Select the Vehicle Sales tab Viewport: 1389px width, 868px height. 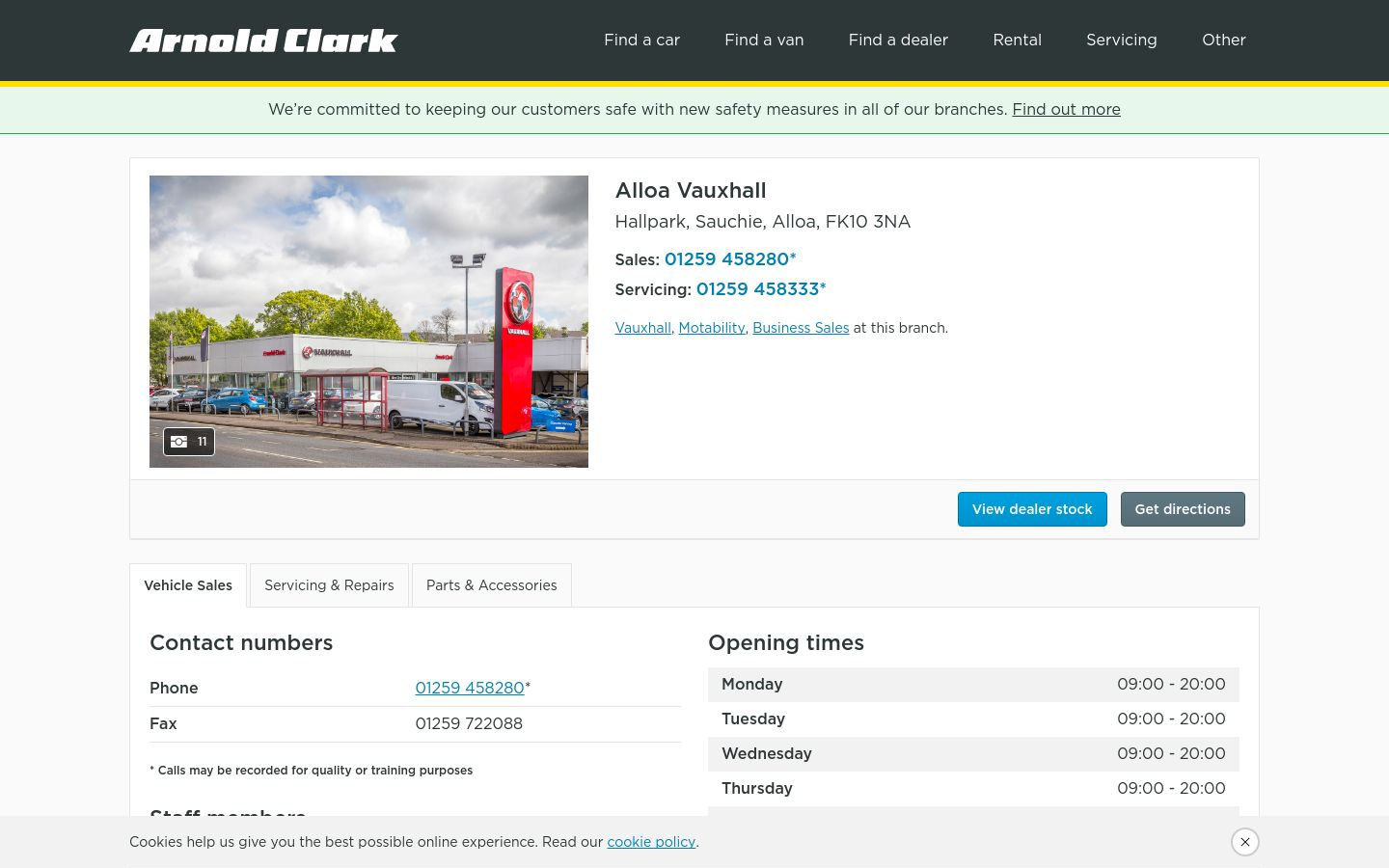[x=188, y=585]
